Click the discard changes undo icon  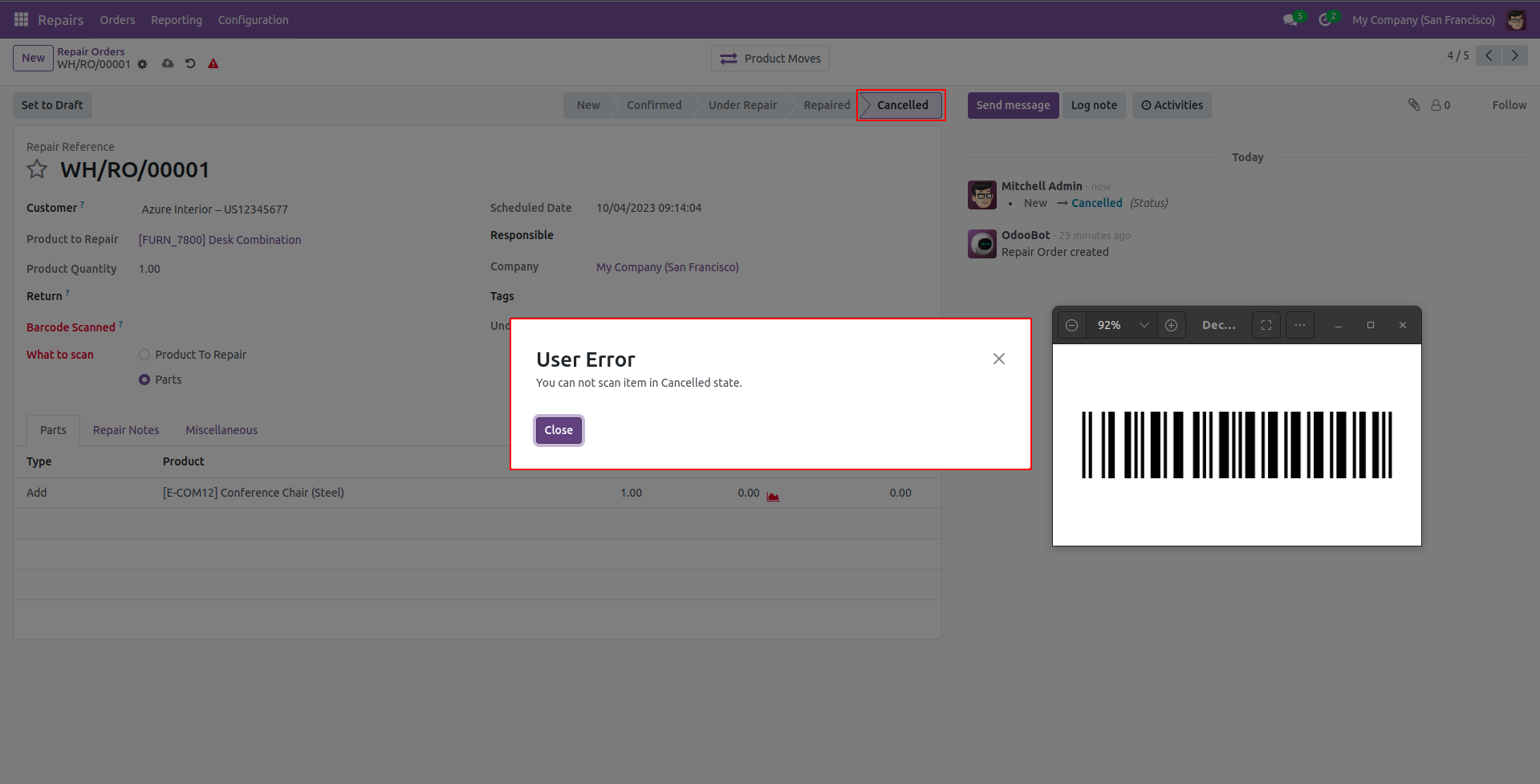(x=190, y=63)
